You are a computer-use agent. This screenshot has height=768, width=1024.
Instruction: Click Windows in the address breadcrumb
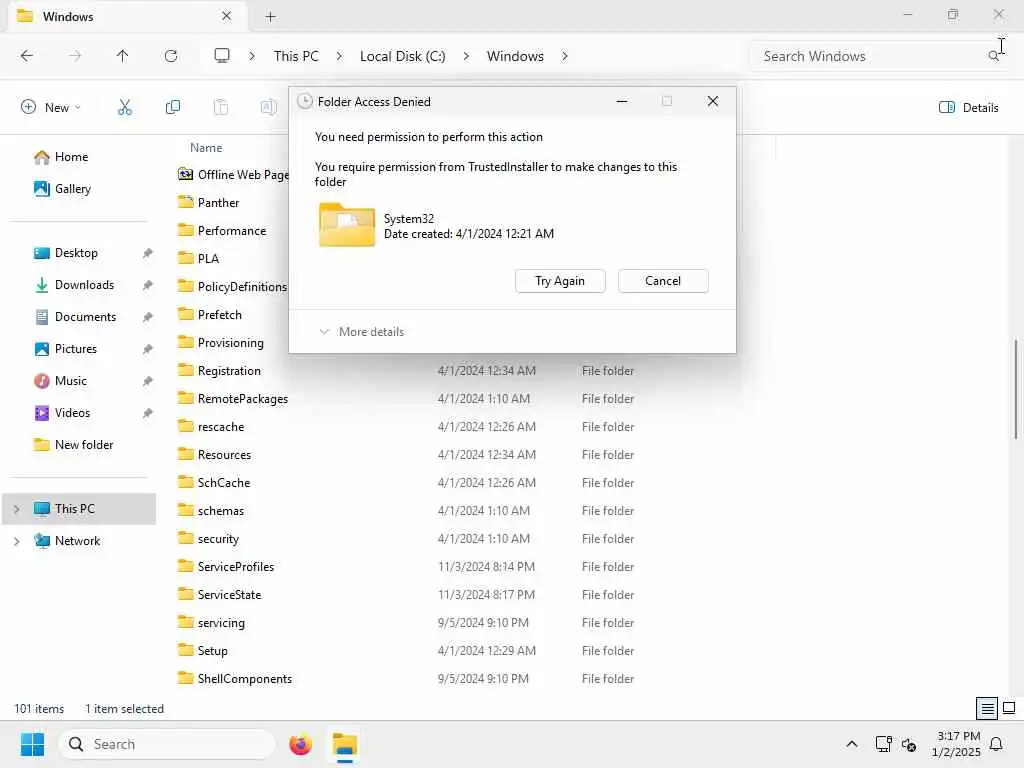pos(515,56)
